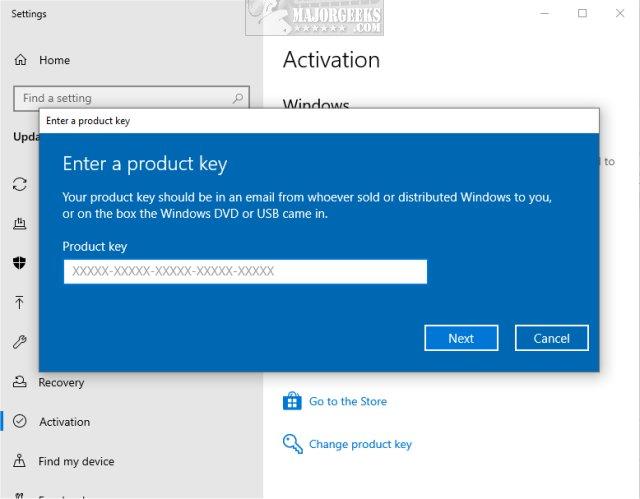Click the Change product key link
Image resolution: width=640 pixels, height=499 pixels.
[360, 444]
